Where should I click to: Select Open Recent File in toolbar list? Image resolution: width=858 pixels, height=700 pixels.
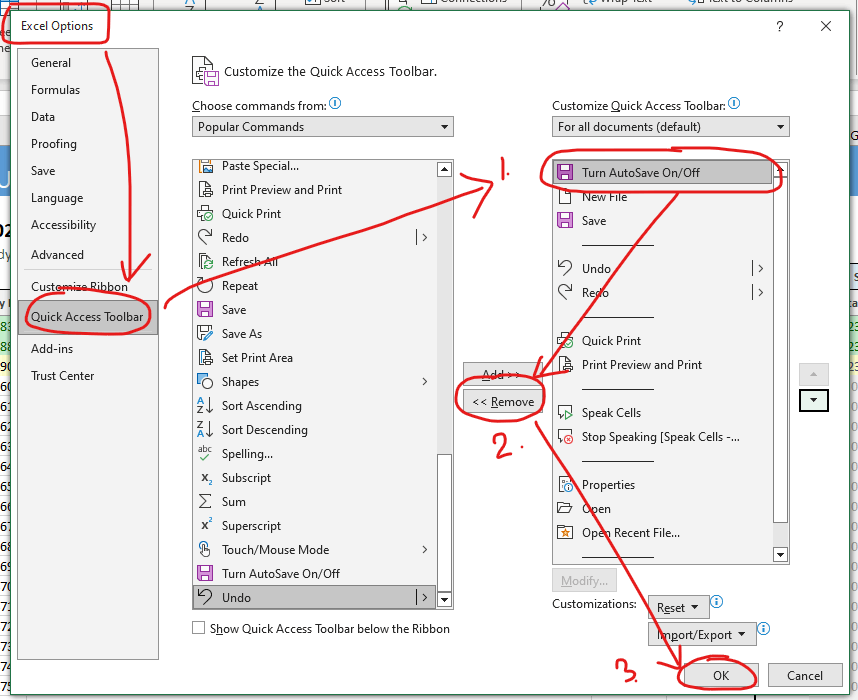pyautogui.click(x=663, y=533)
